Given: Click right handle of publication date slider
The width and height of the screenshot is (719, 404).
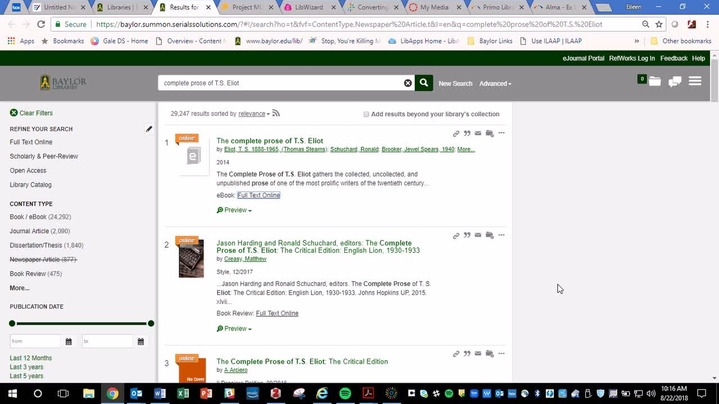Looking at the screenshot, I should (x=151, y=323).
